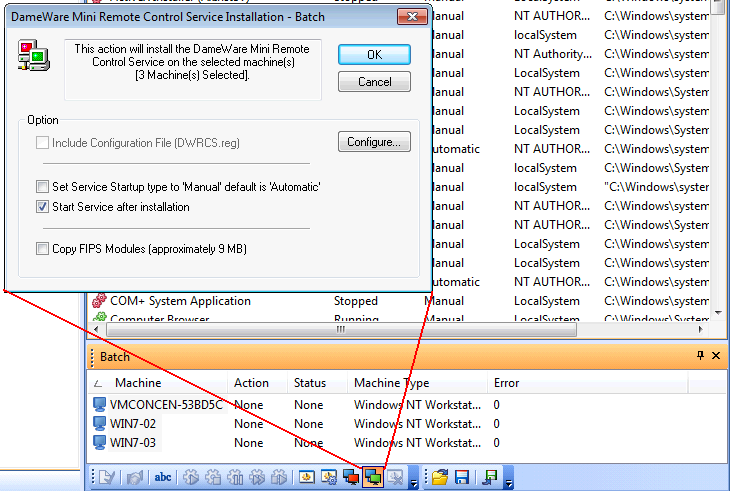Close the DameWare Service Installation dialog
The height and width of the screenshot is (491, 730).
[412, 17]
